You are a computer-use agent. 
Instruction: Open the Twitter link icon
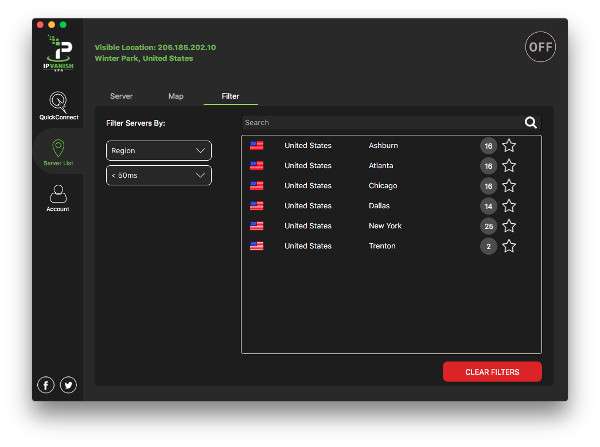pyautogui.click(x=68, y=385)
